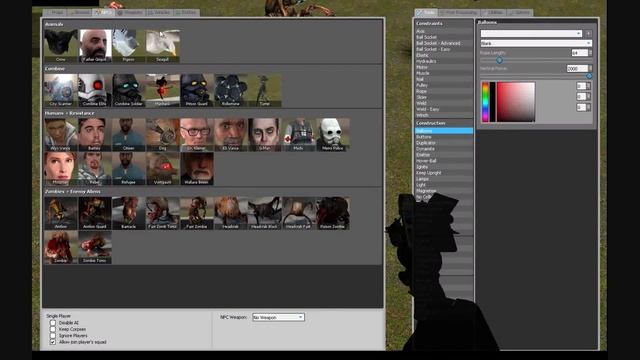Switch to the Weapons tab
Screen dimensions: 640x360
[131, 13]
